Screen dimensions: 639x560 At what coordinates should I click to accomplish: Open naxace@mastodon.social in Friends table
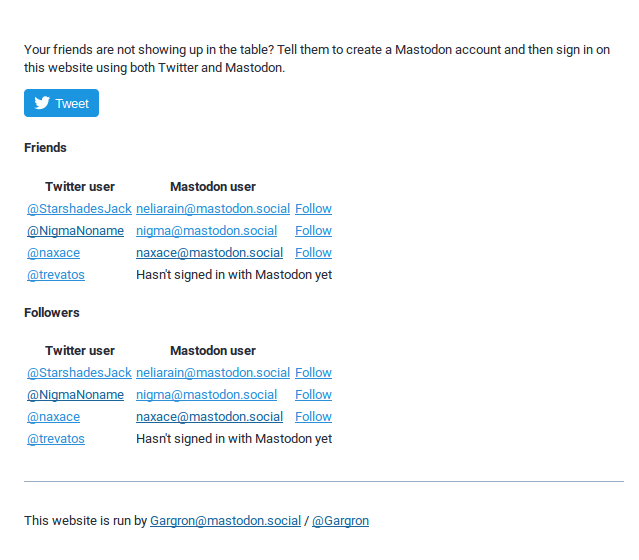coord(209,253)
